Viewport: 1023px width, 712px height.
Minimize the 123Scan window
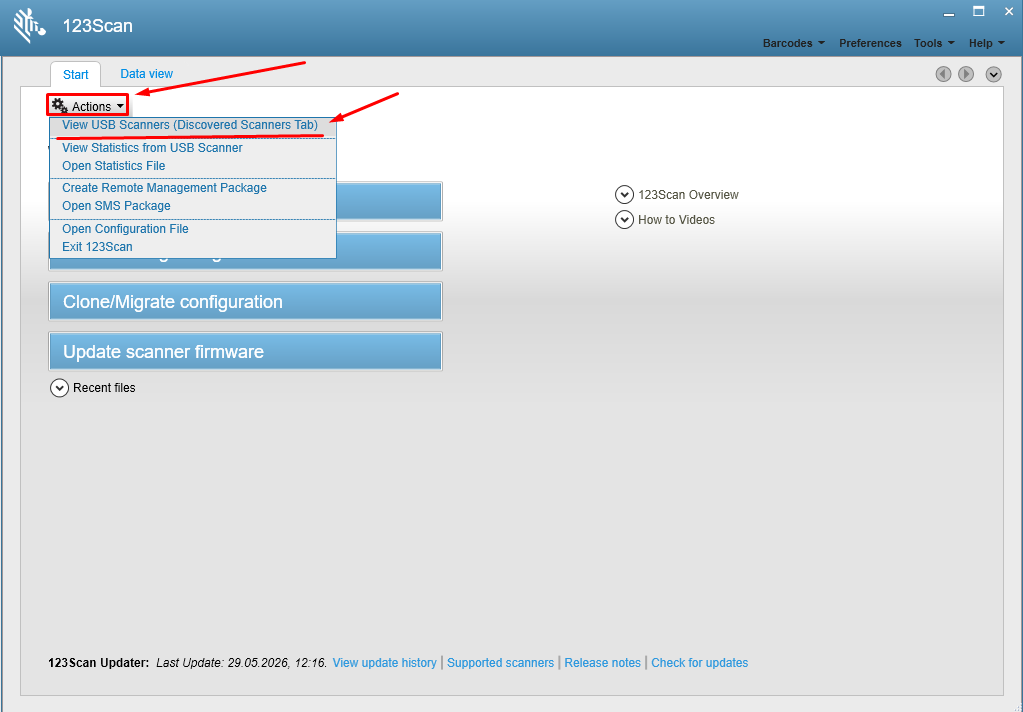(949, 13)
